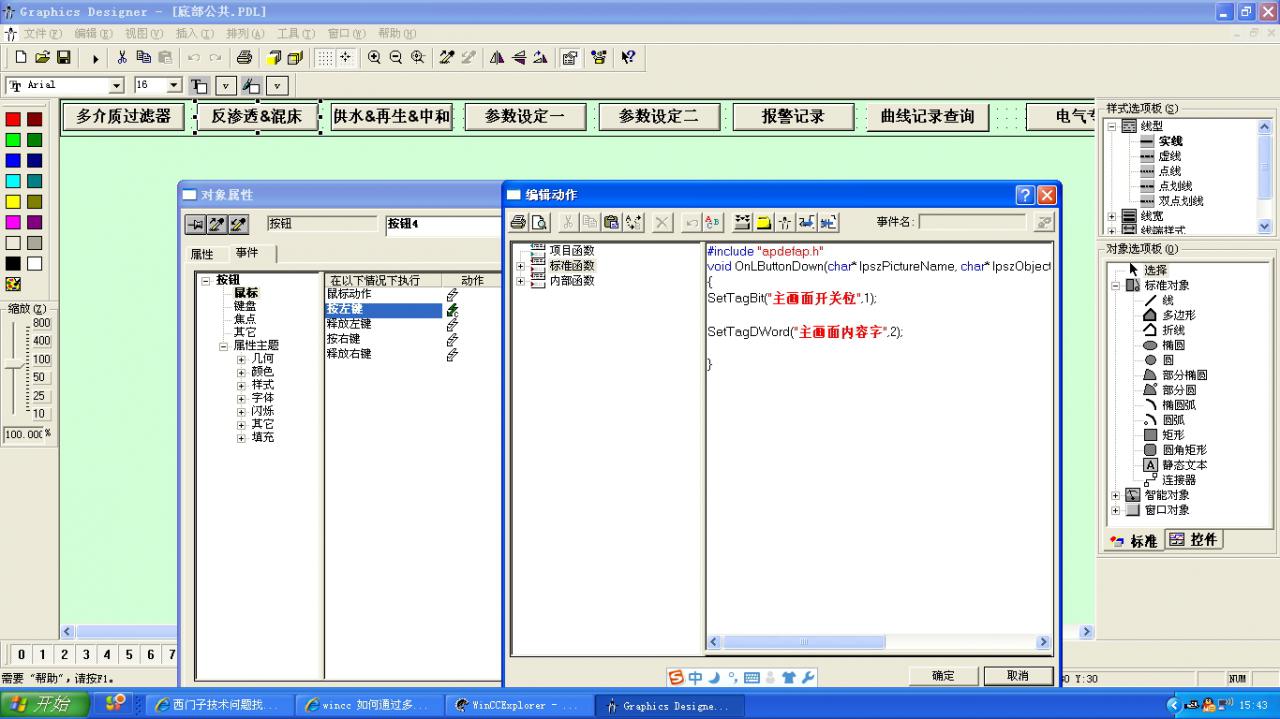Click the print preview icon in Edit Action dialog
This screenshot has width=1280, height=719.
[540, 222]
